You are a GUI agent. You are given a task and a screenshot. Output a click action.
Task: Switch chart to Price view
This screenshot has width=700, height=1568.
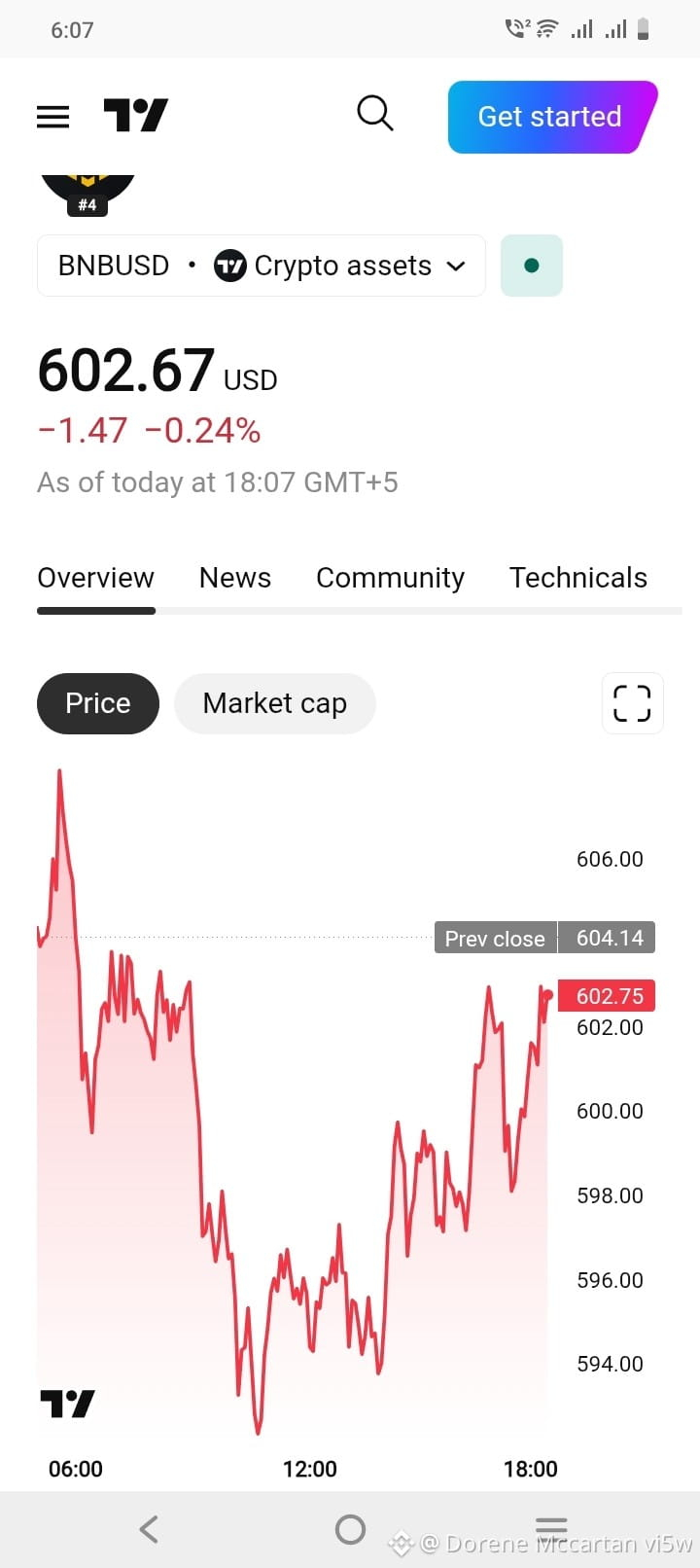coord(98,703)
